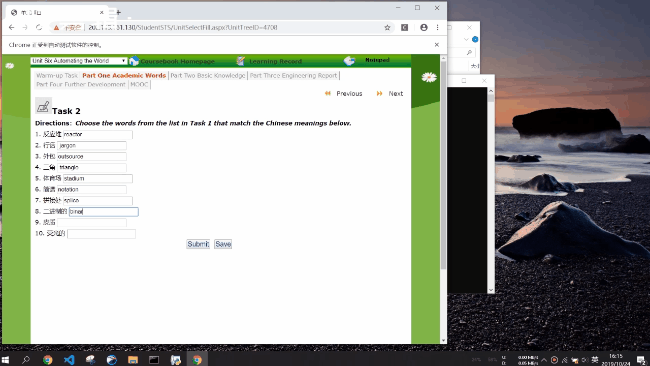
Task: Open the MOOC tab
Action: [x=139, y=85]
